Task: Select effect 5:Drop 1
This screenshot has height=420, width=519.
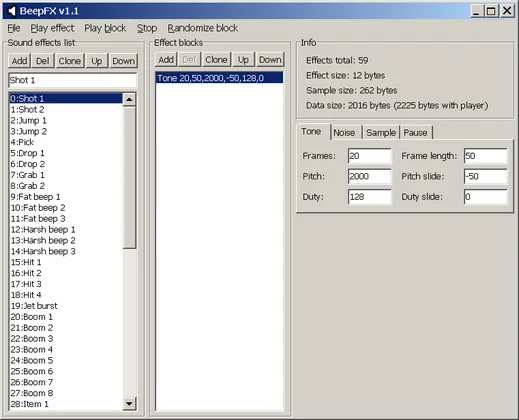Action: tap(66, 153)
